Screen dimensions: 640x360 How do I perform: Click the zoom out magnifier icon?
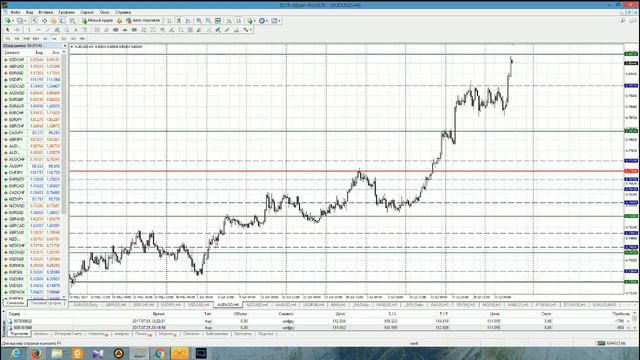click(x=208, y=20)
